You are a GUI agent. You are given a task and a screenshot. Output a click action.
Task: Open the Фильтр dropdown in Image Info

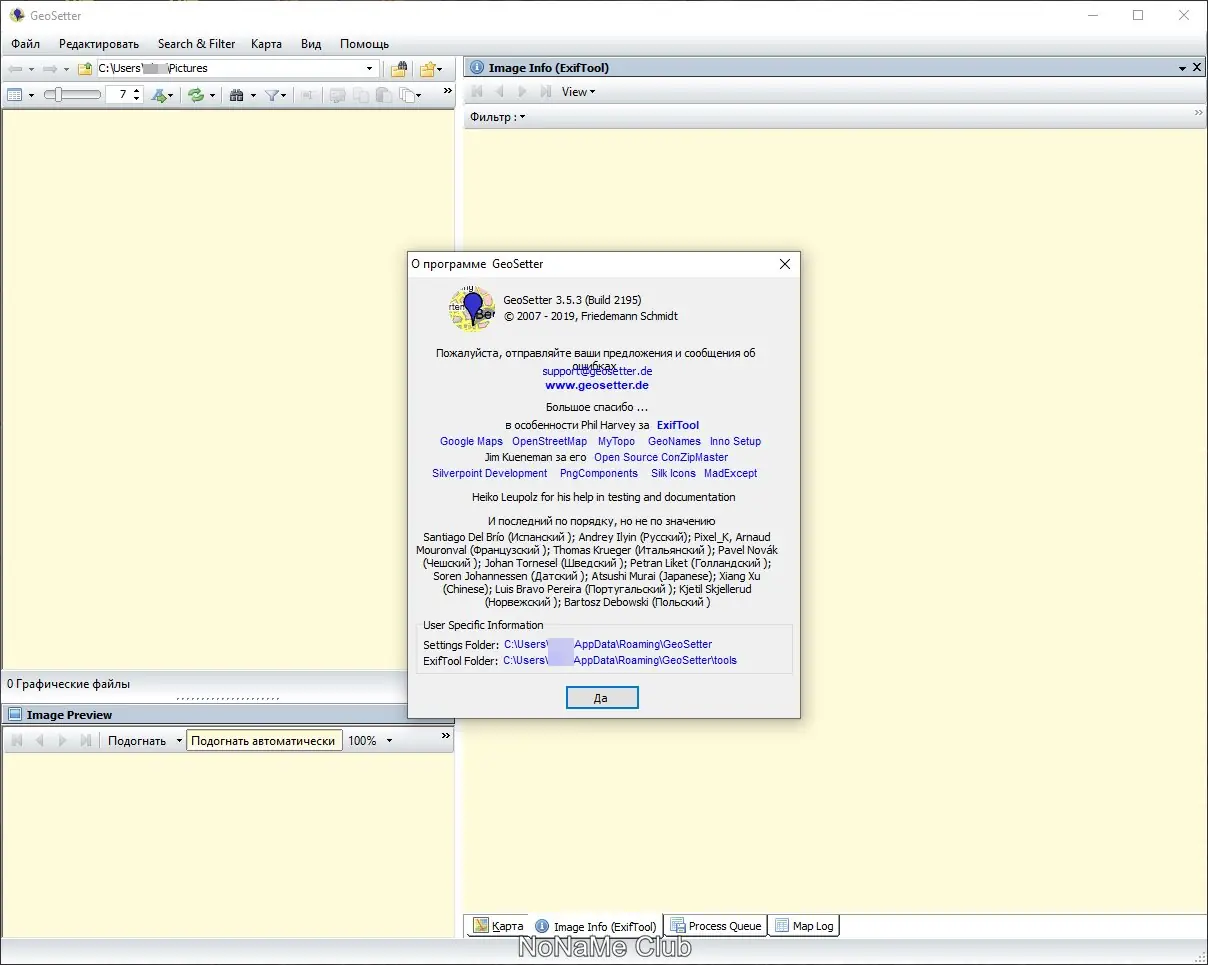497,117
